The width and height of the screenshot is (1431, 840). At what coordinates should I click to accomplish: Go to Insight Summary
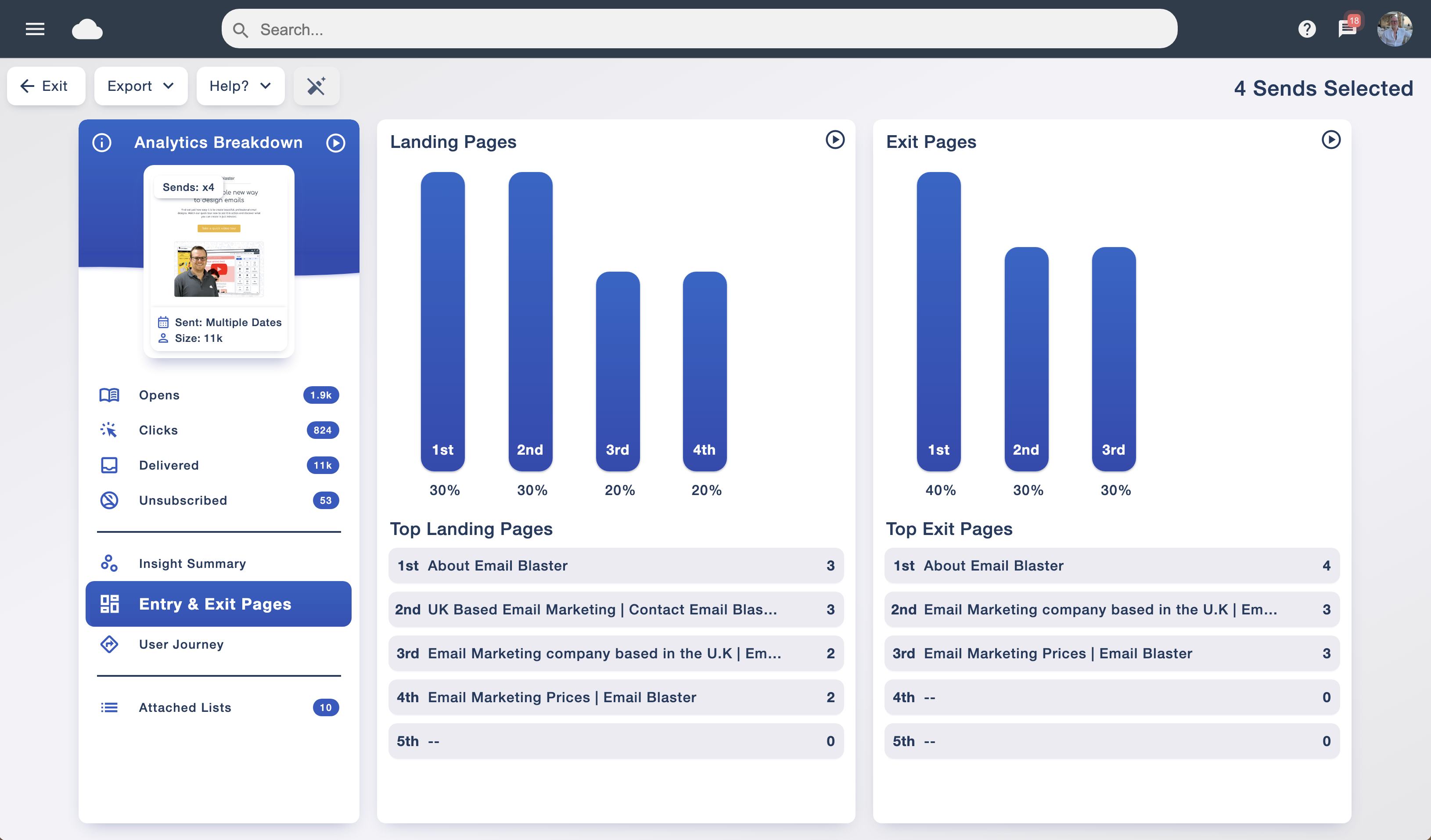219,563
